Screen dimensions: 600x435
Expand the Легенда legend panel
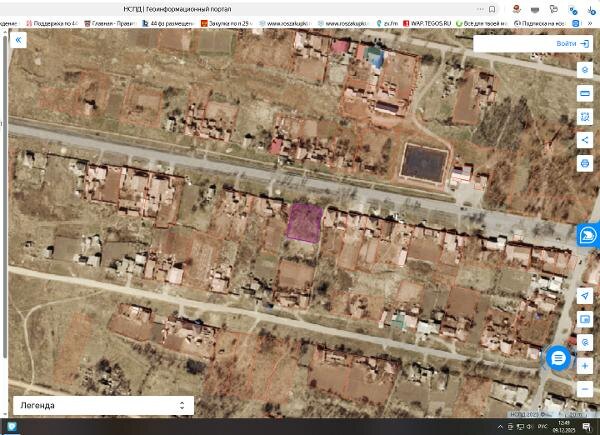click(103, 405)
